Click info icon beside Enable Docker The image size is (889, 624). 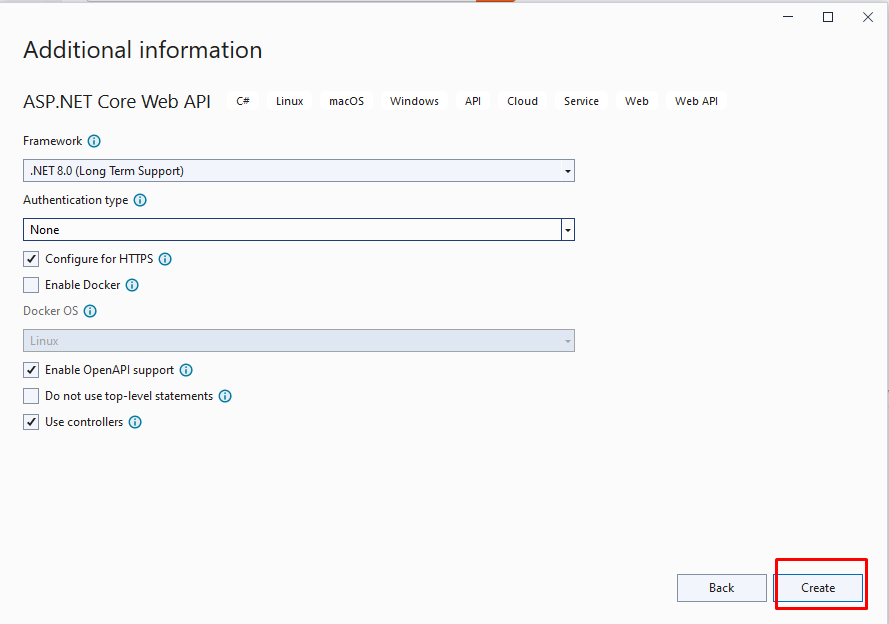pos(132,285)
